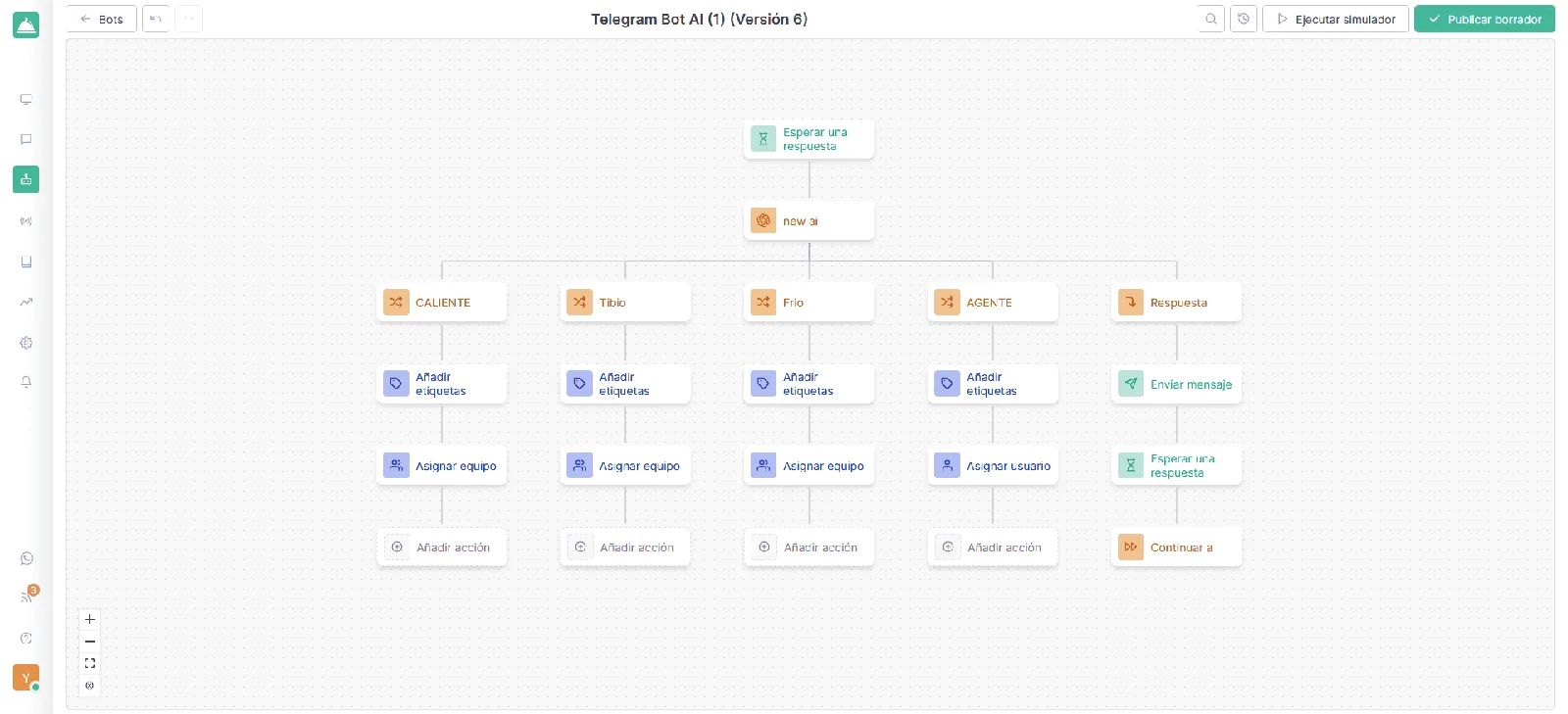The image size is (1568, 714).
Task: Select the Bots icon in sidebar
Action: [26, 179]
